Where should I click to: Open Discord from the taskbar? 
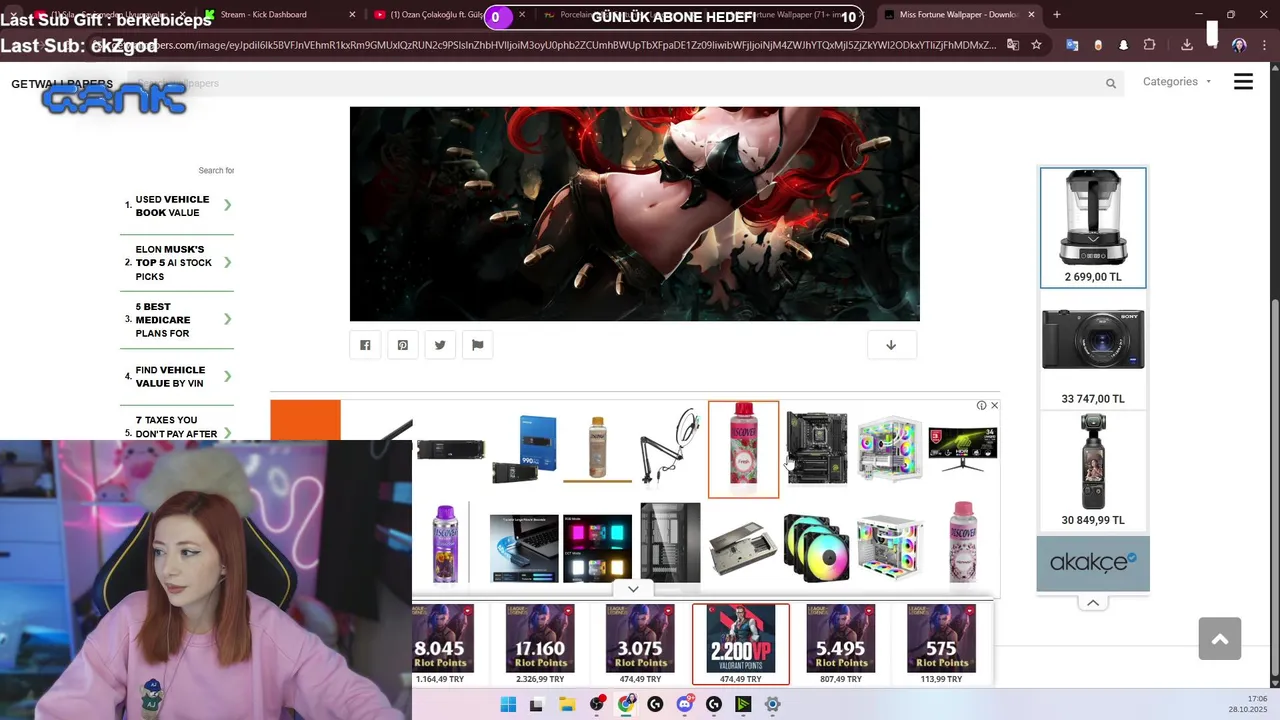click(x=685, y=704)
